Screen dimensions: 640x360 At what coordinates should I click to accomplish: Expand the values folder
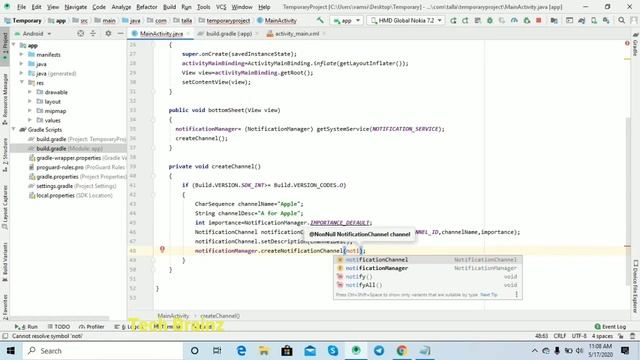click(x=30, y=120)
